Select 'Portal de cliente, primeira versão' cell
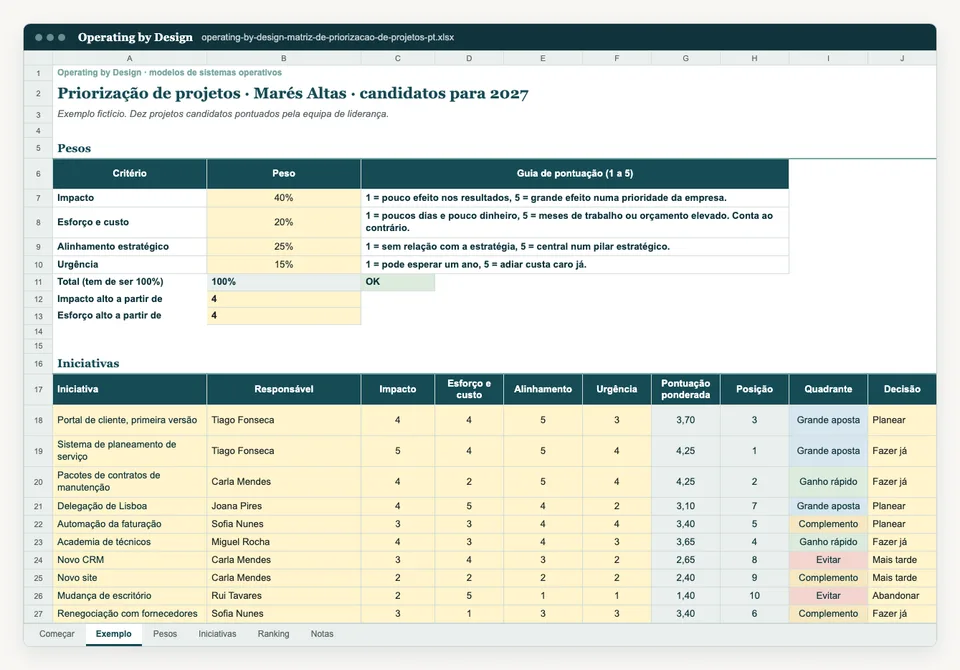Screen dimensions: 960x670 (129, 420)
